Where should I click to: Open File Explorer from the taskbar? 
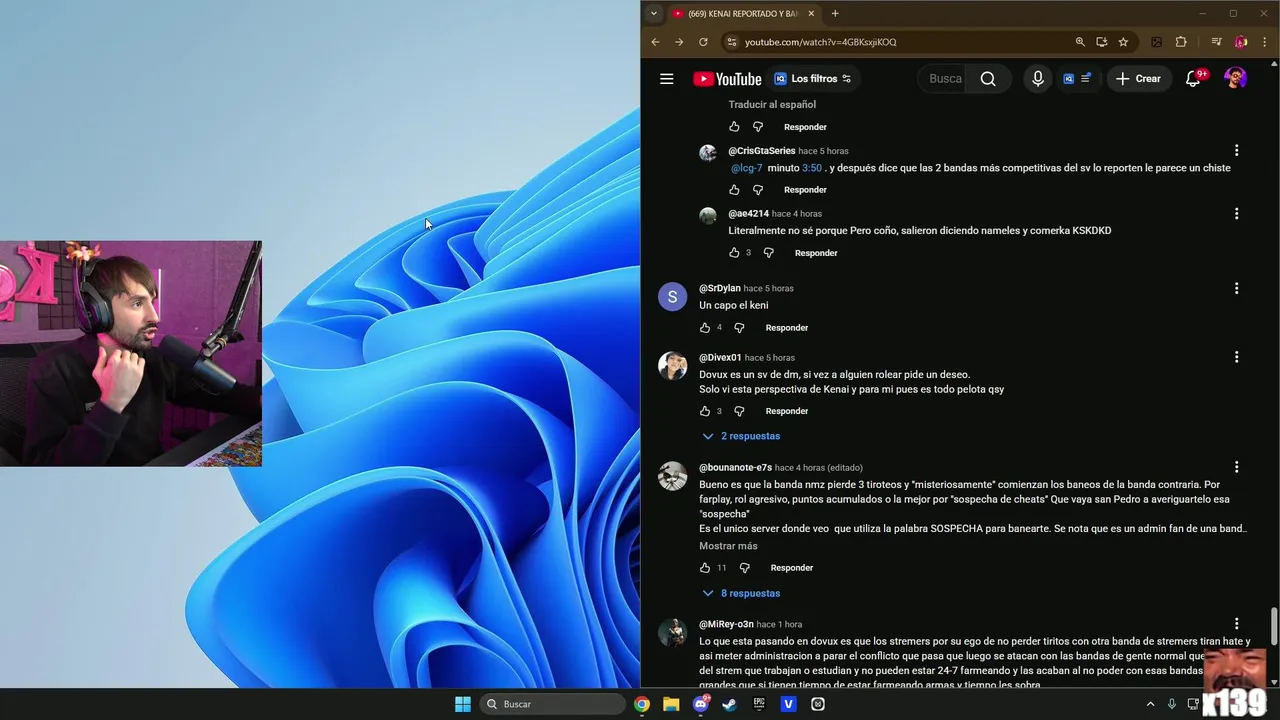pyautogui.click(x=671, y=704)
